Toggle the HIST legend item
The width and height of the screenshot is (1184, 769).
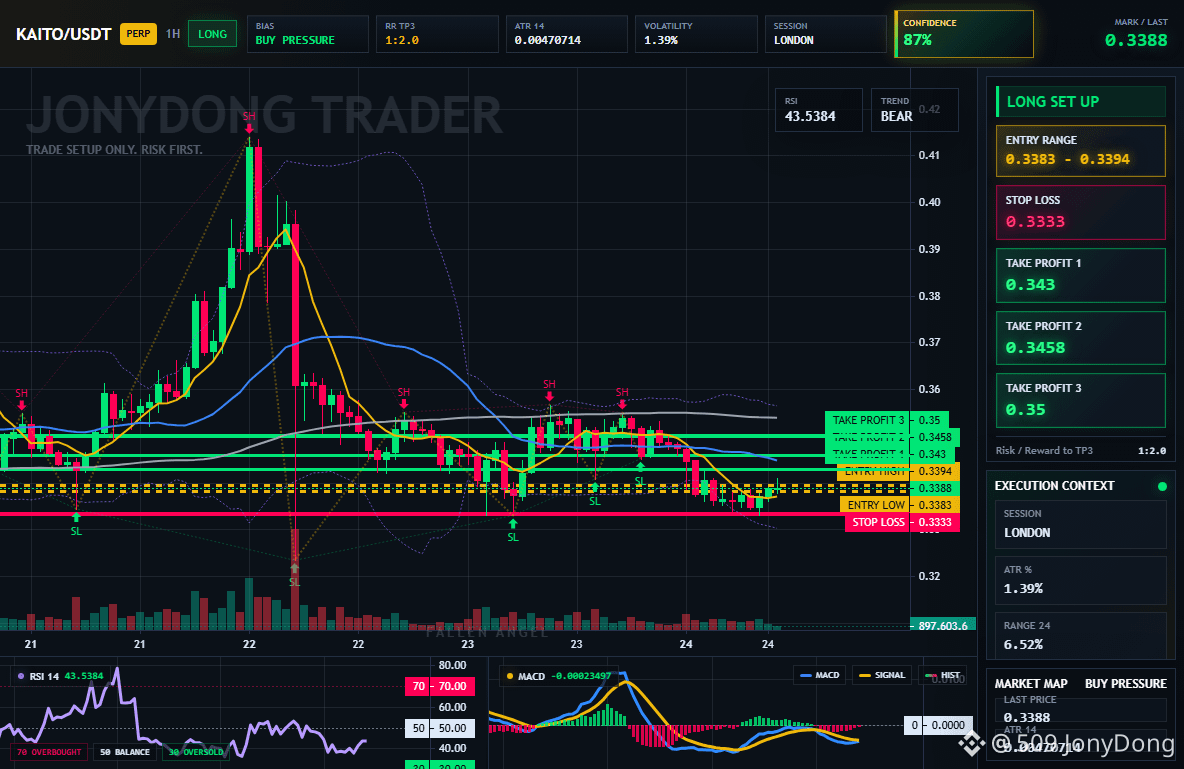point(942,675)
